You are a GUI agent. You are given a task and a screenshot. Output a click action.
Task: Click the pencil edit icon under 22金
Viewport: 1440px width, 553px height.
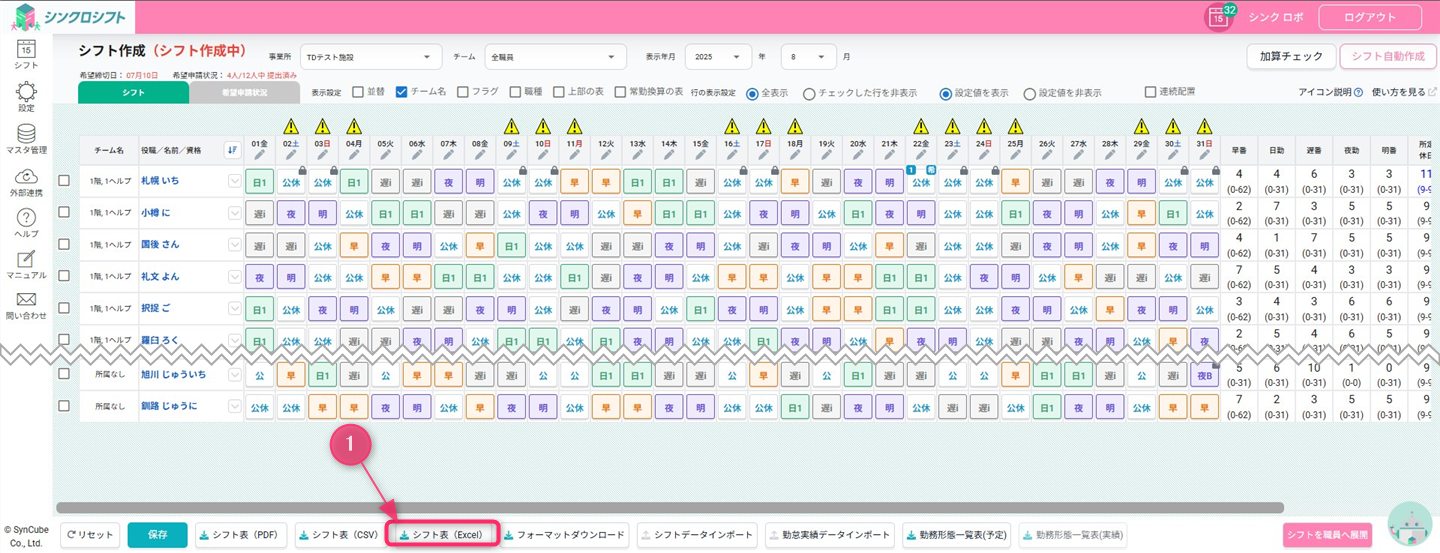[x=921, y=155]
